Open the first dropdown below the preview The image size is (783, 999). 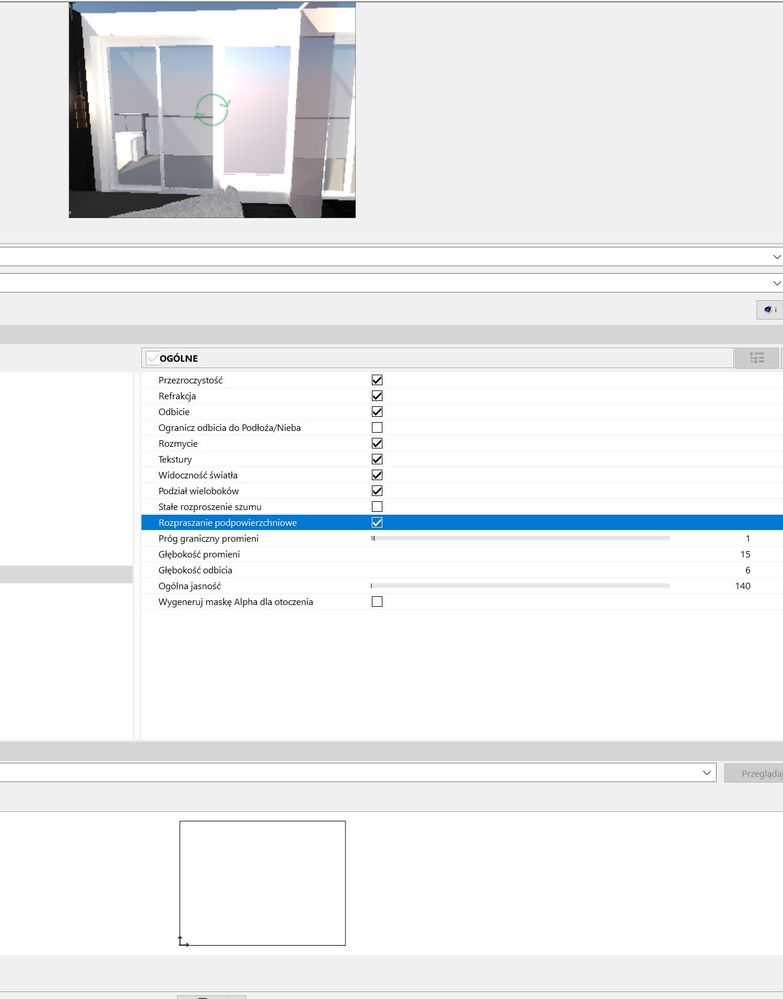tap(391, 257)
